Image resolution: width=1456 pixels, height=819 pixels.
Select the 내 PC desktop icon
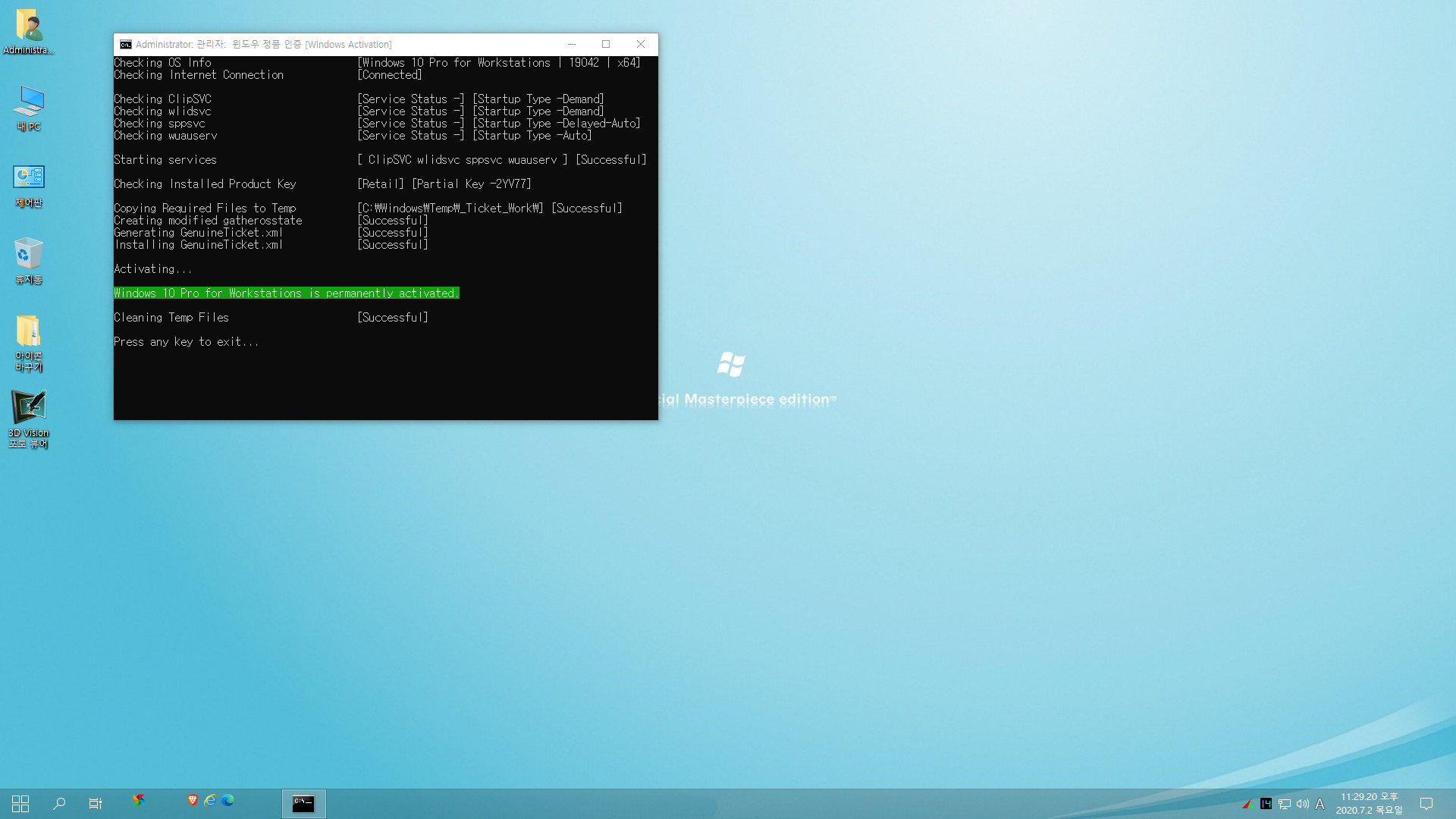[x=29, y=108]
